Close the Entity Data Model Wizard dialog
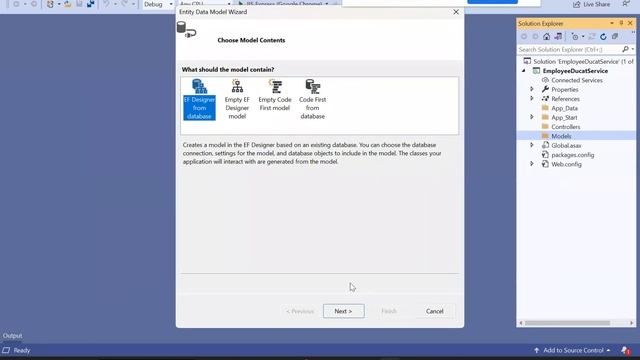Viewport: 640px width, 360px height. pos(456,12)
